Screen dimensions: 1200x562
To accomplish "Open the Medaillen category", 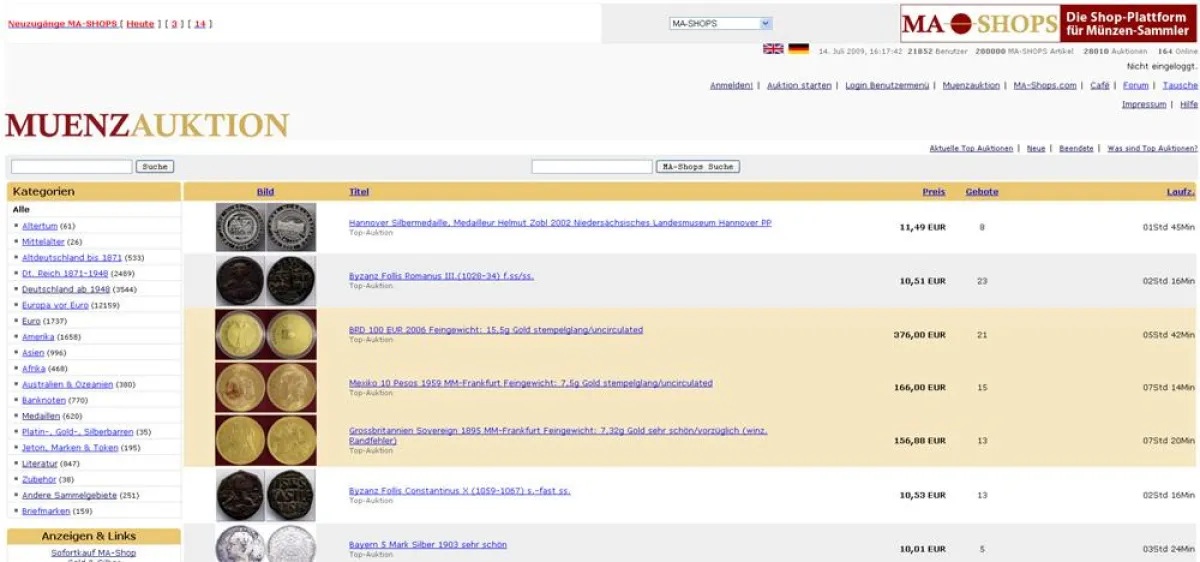I will click(42, 416).
